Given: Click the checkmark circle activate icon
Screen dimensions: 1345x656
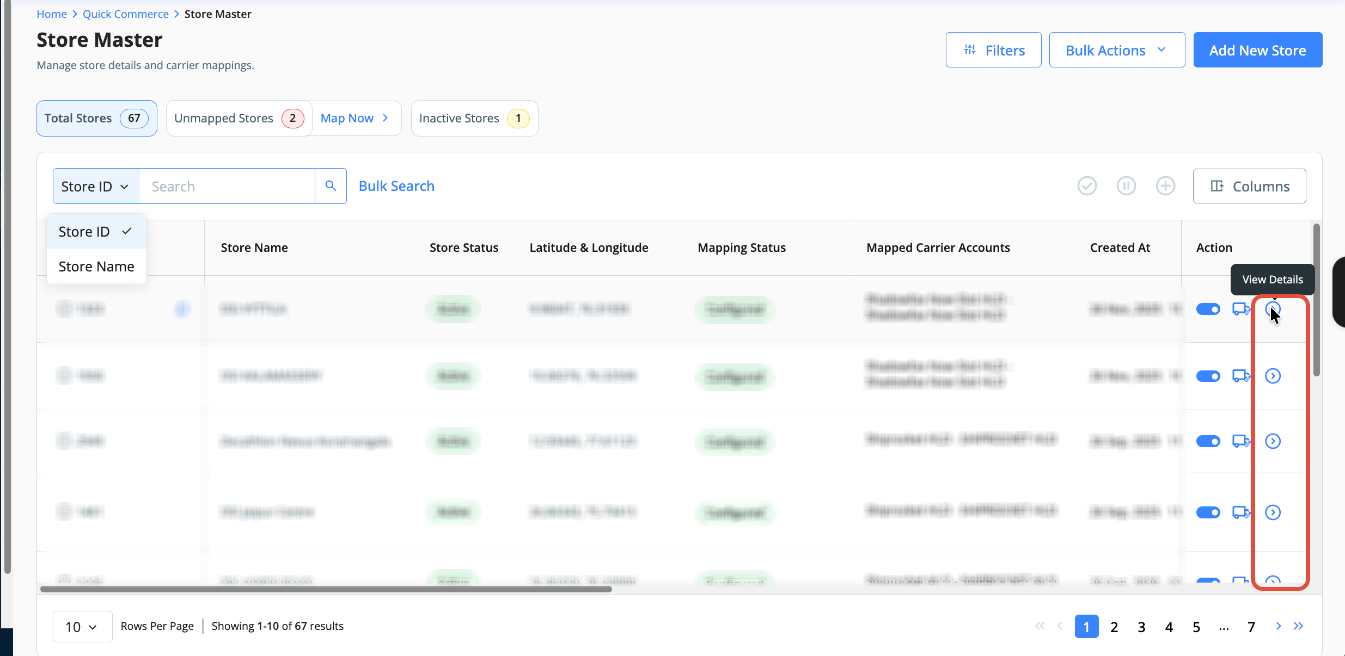Looking at the screenshot, I should coord(1087,186).
